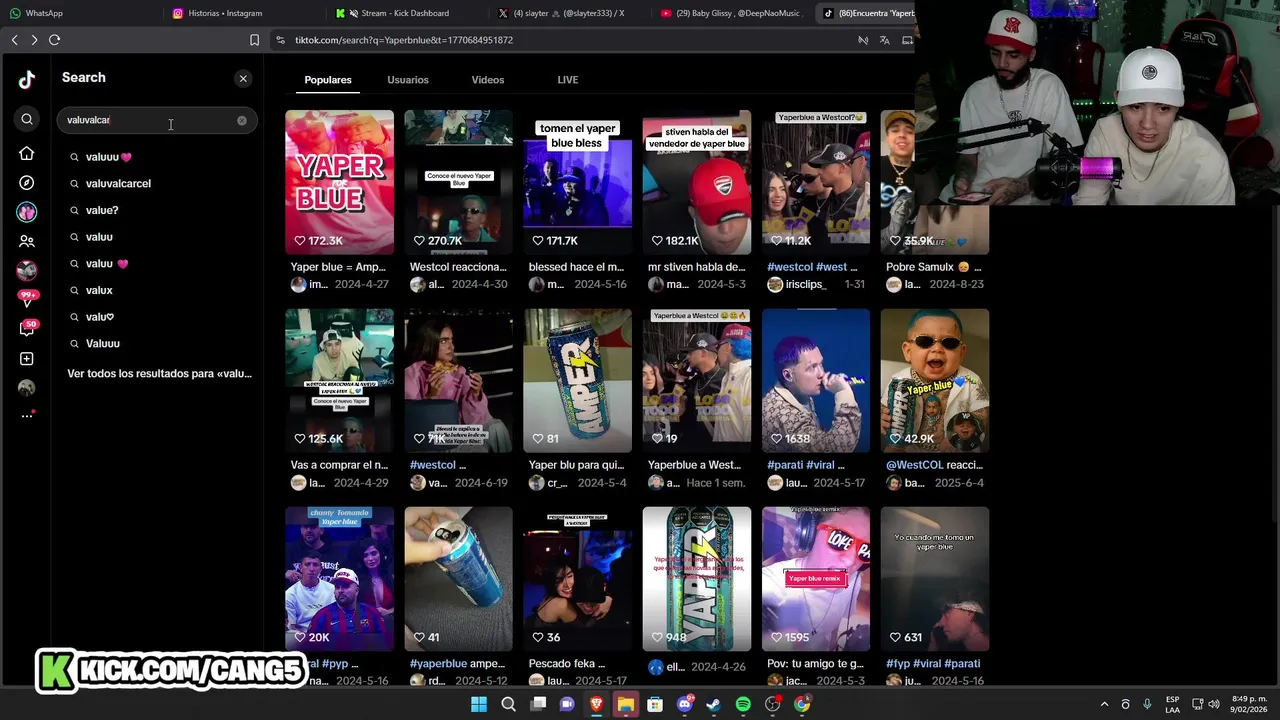
Task: Open Discord from the taskbar
Action: 685,705
